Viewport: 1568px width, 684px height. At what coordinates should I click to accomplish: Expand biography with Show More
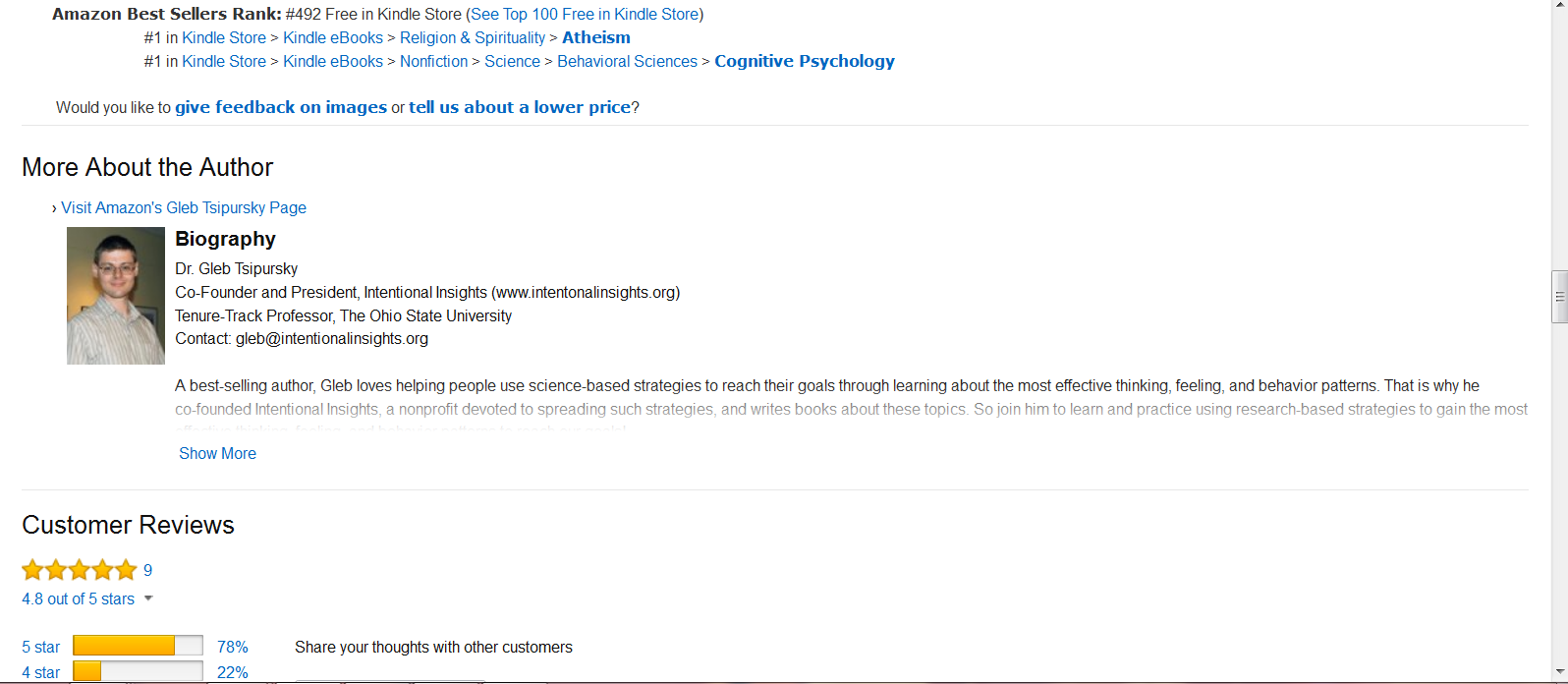pyautogui.click(x=217, y=453)
